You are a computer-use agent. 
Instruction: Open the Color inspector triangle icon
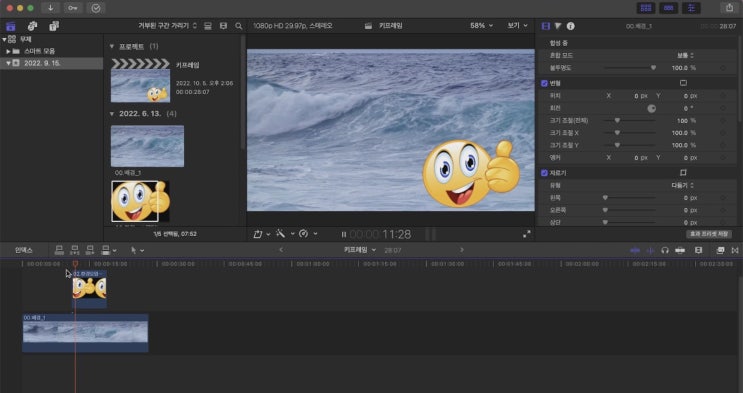coord(558,26)
